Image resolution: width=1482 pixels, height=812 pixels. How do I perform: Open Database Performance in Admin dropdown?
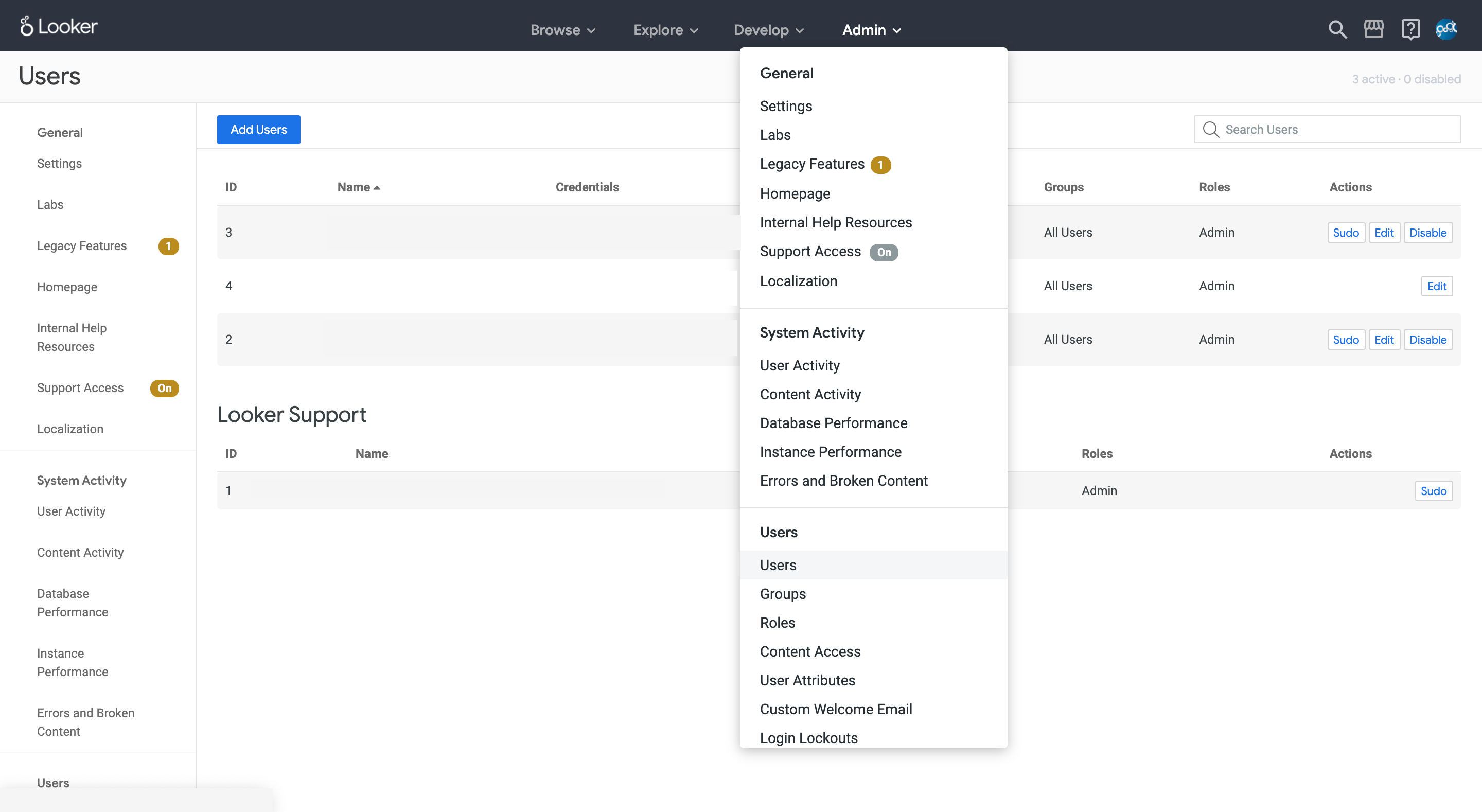coord(833,423)
